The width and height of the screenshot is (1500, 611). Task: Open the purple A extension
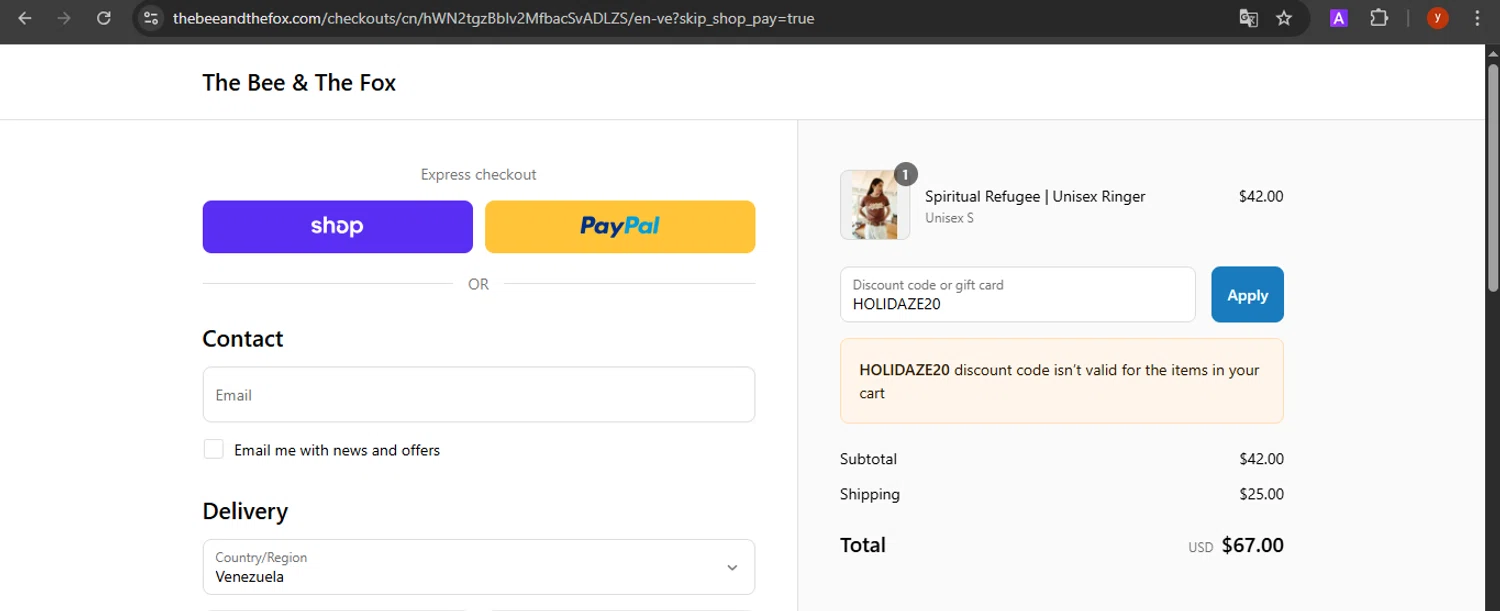(x=1339, y=18)
